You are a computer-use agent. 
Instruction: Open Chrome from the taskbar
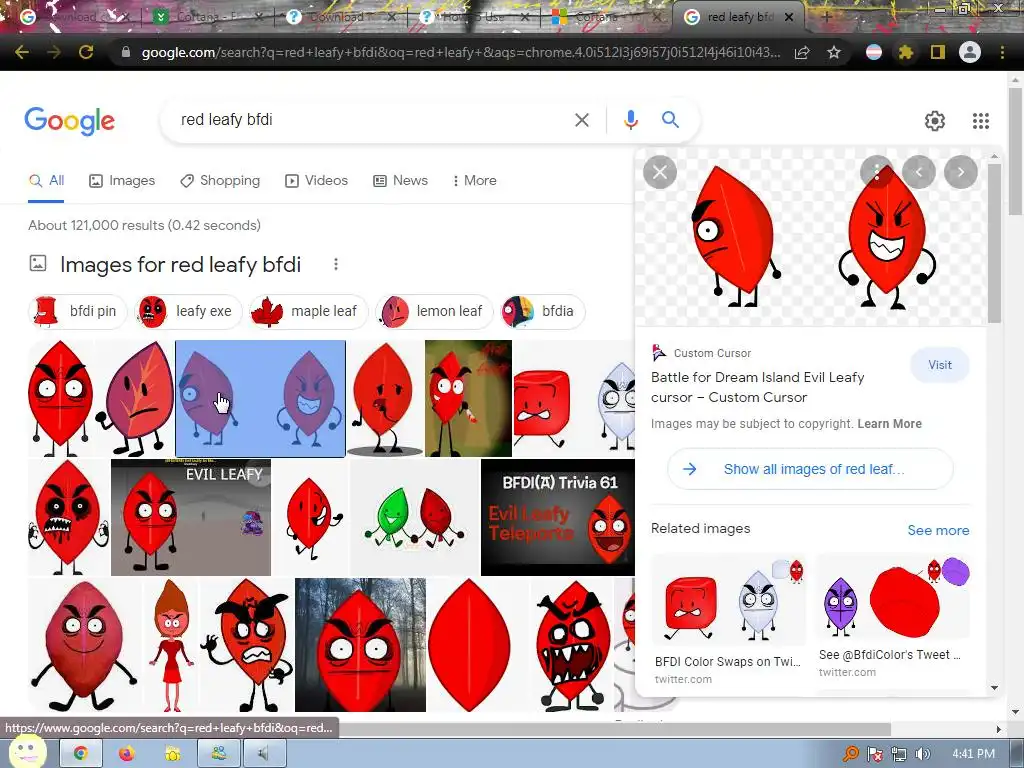[x=80, y=754]
